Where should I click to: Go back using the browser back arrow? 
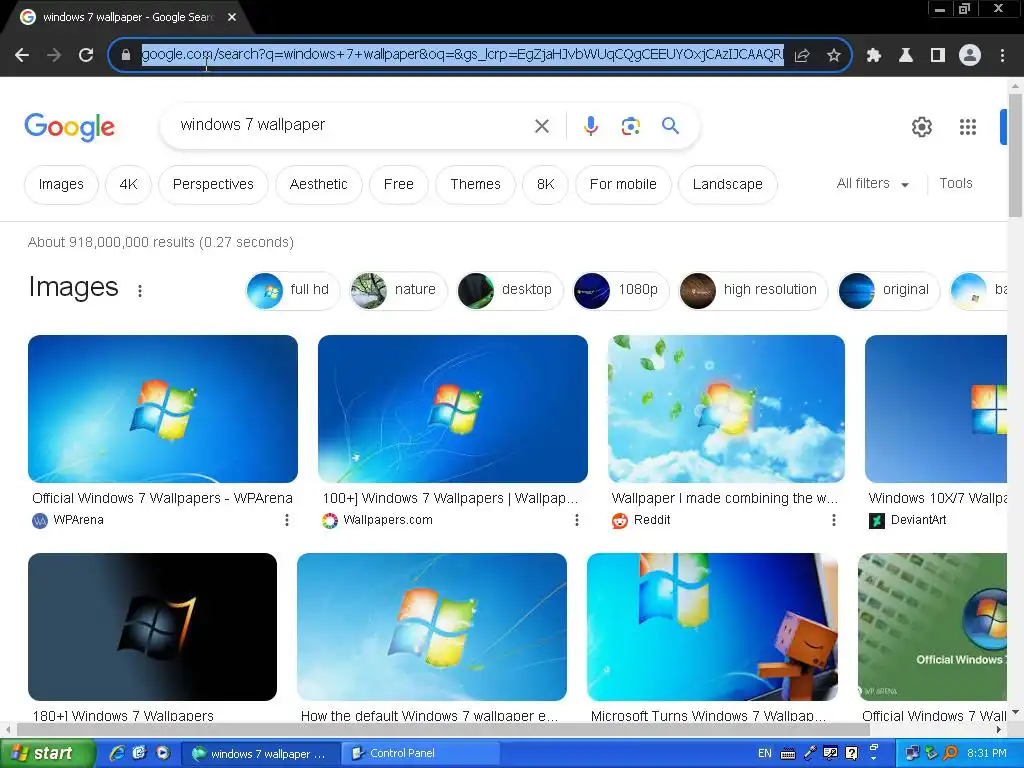[22, 55]
